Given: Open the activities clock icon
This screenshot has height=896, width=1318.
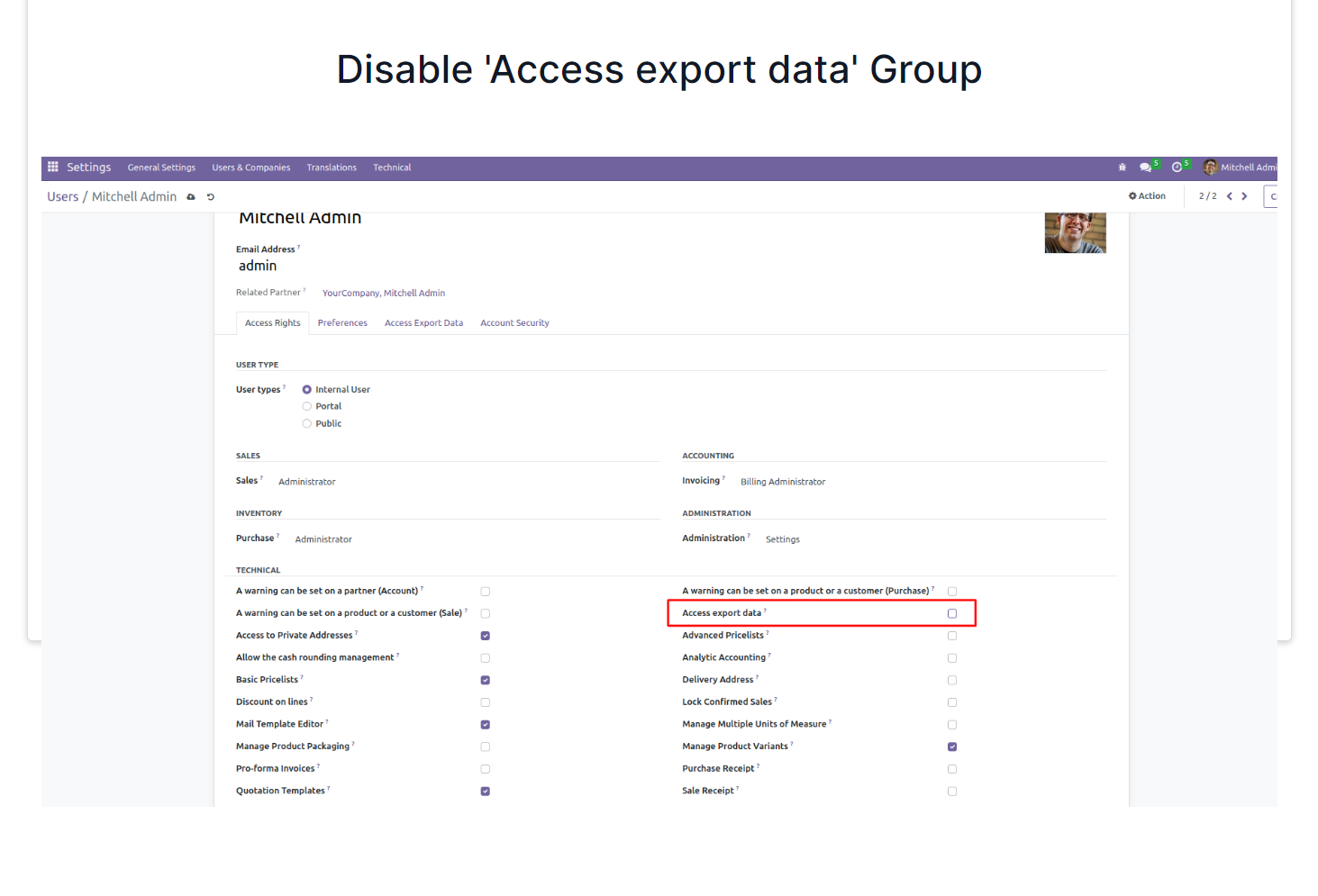Looking at the screenshot, I should click(x=1177, y=167).
